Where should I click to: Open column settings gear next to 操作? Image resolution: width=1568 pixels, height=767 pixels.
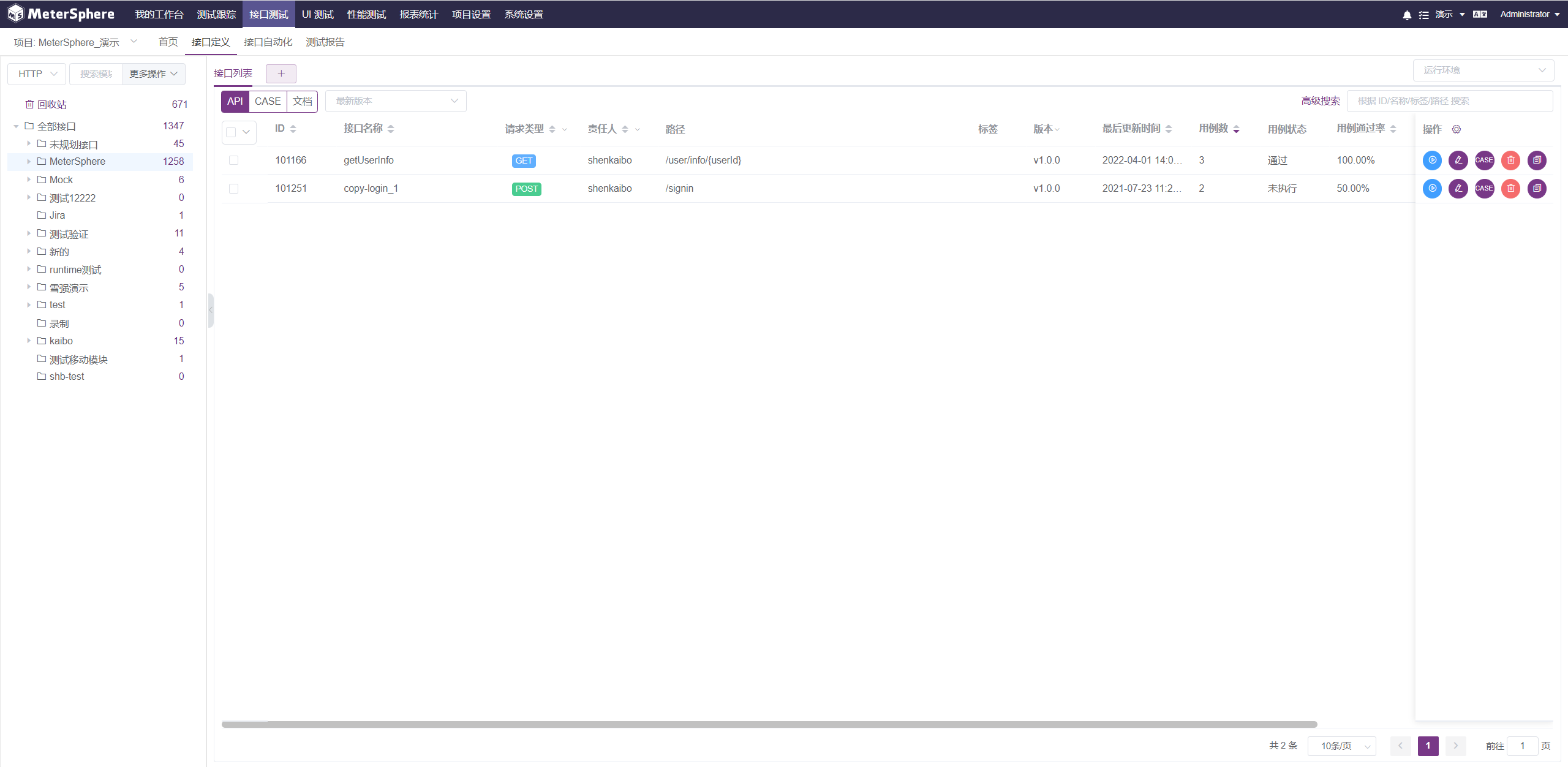[1457, 129]
